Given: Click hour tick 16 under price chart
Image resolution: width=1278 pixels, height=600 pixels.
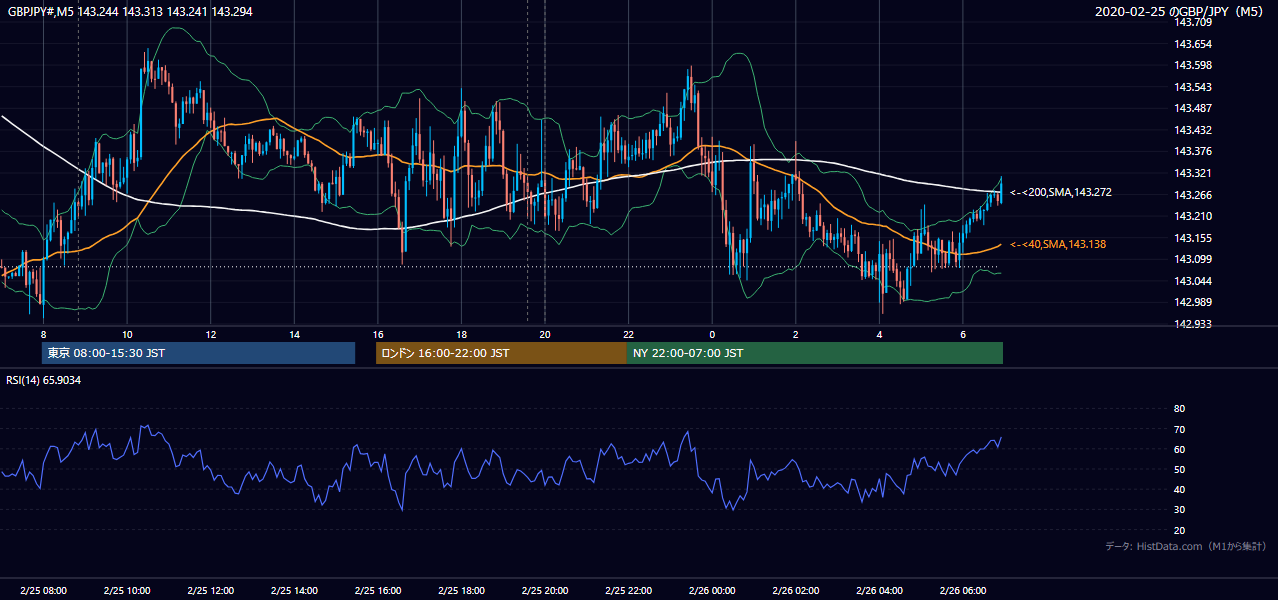Looking at the screenshot, I should pyautogui.click(x=378, y=334).
